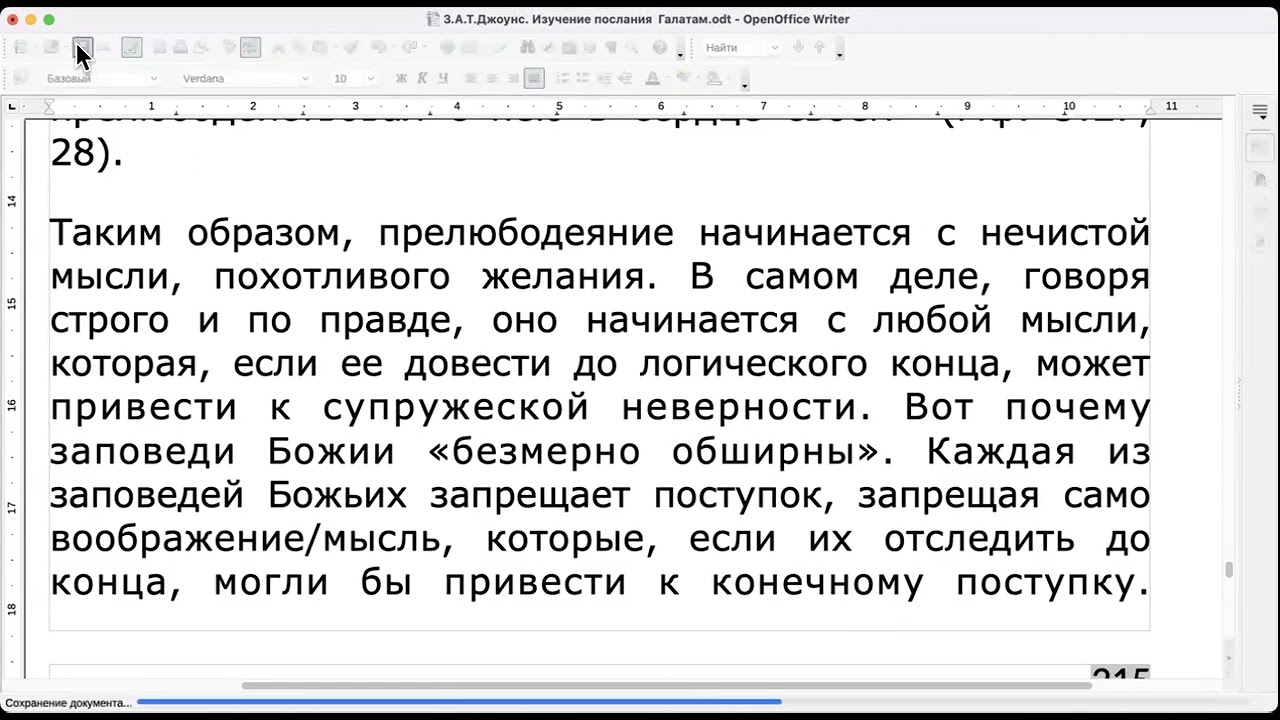The image size is (1280, 720).
Task: Expand Standard toolbar overflow arrow
Action: 680,49
